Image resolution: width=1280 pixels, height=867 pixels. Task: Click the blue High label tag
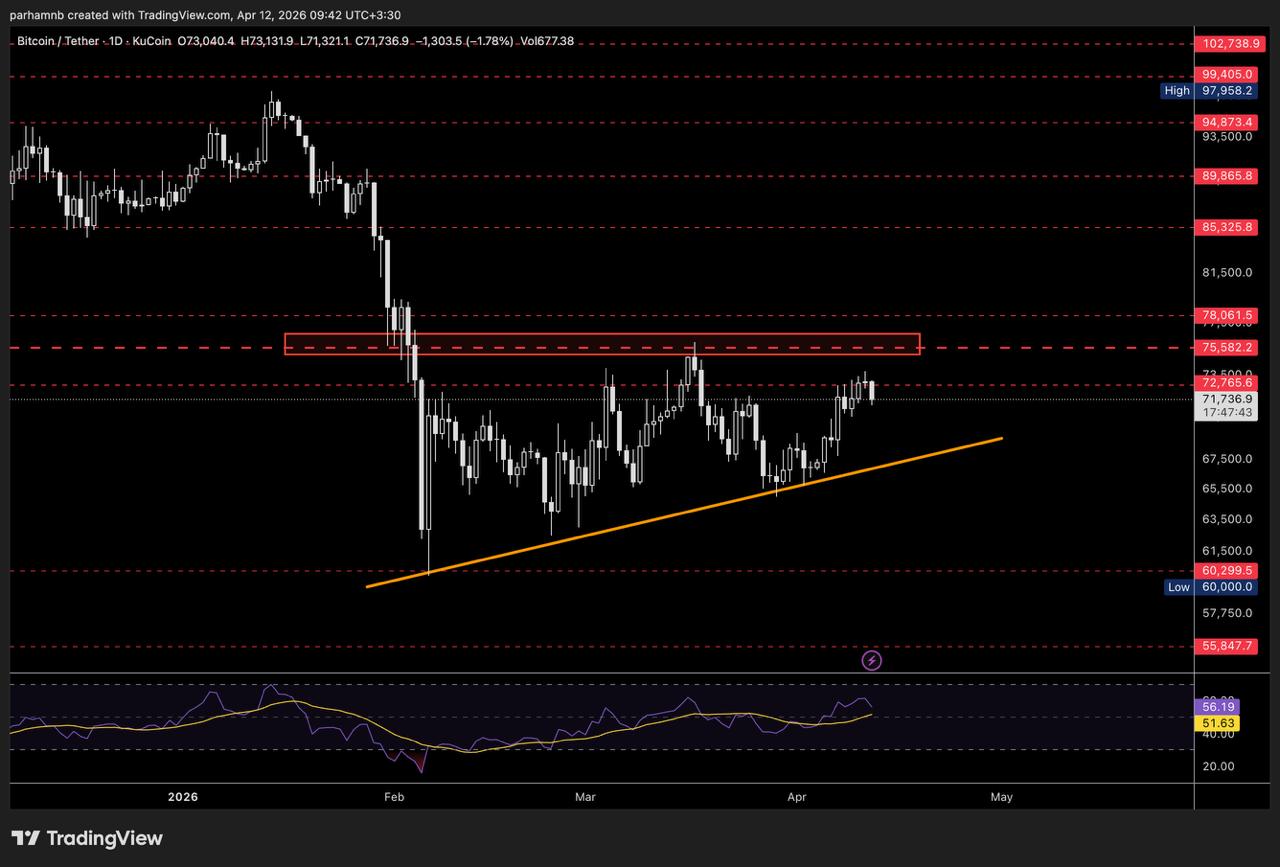(1177, 91)
